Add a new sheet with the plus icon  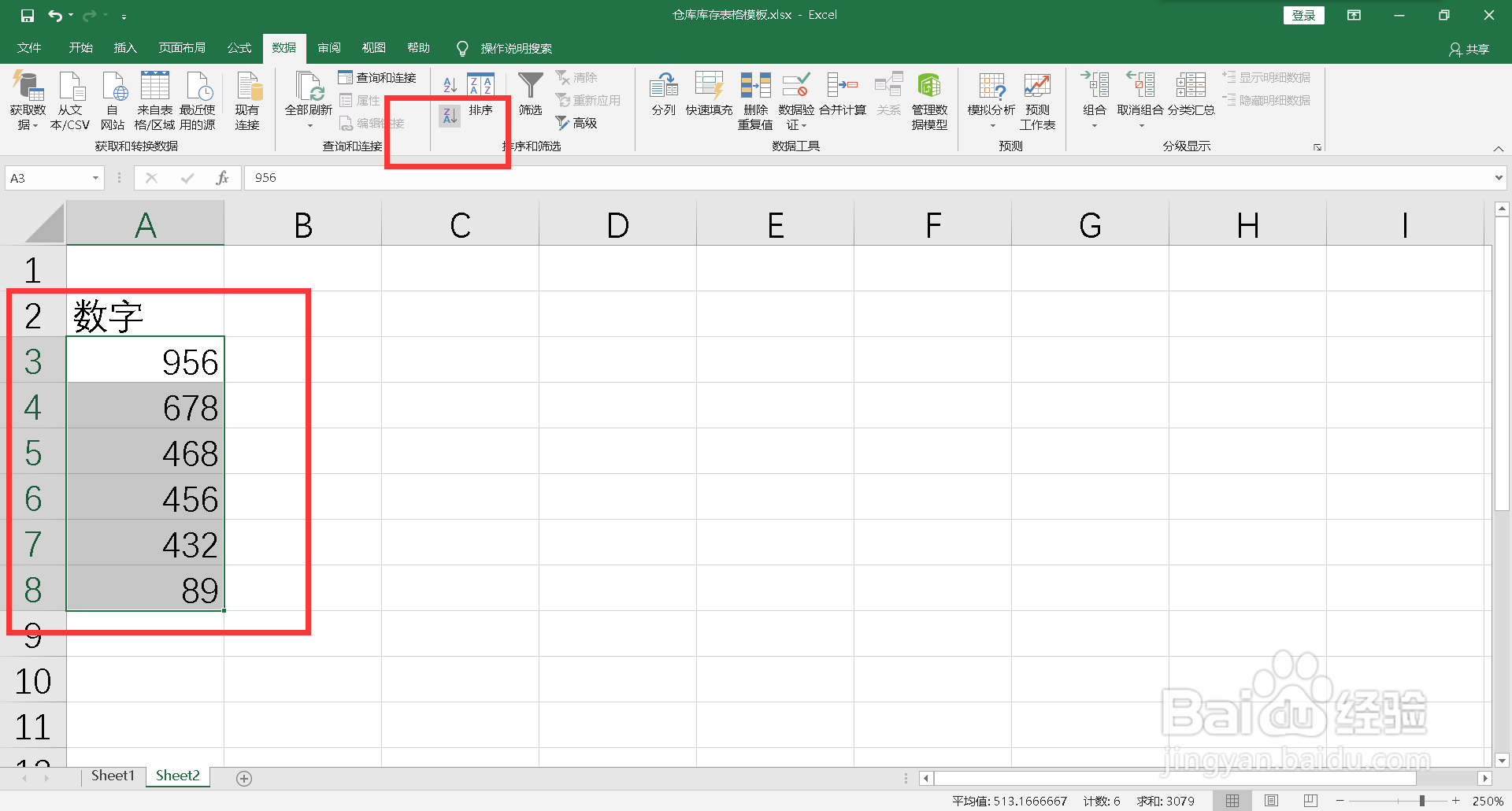(x=244, y=778)
